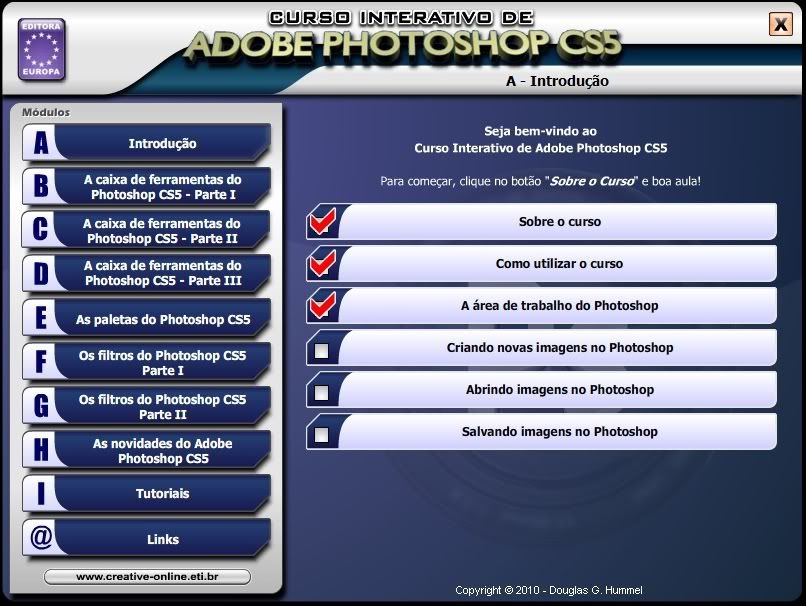Open module B caixa de ferramentas Parte I
Viewport: 806px width, 606px height.
click(x=146, y=187)
